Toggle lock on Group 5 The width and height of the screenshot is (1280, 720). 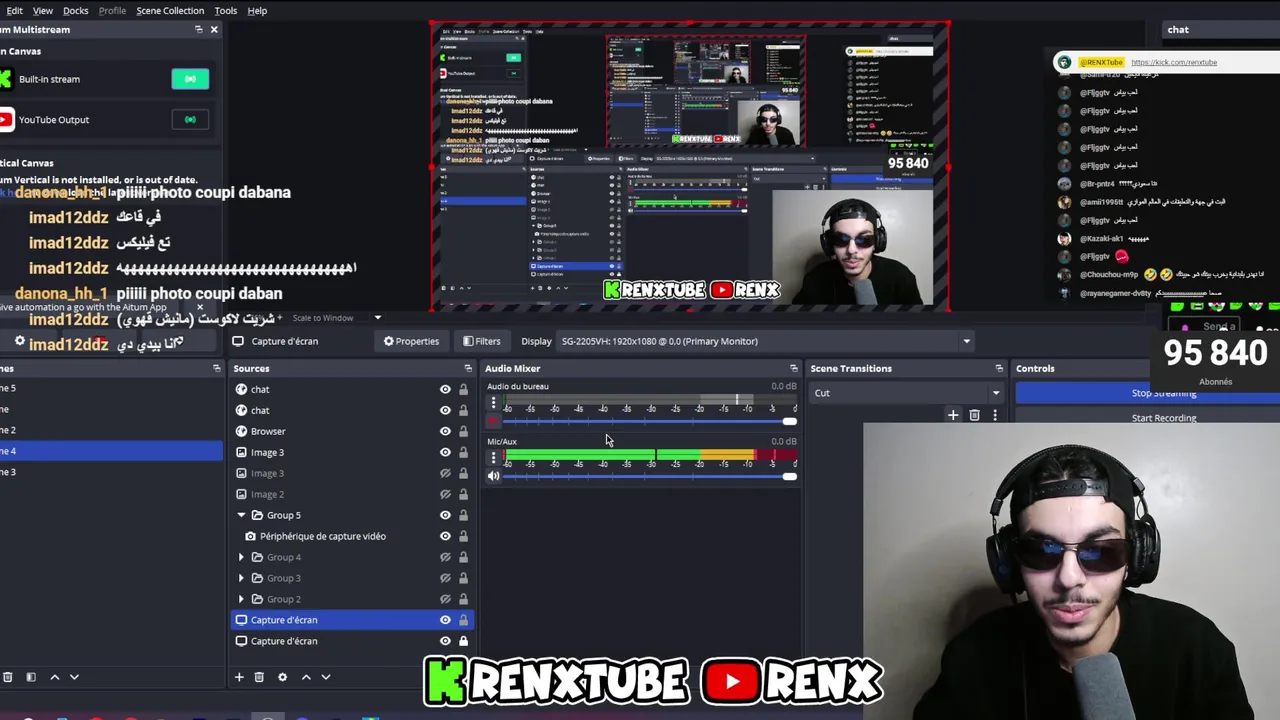(x=463, y=515)
